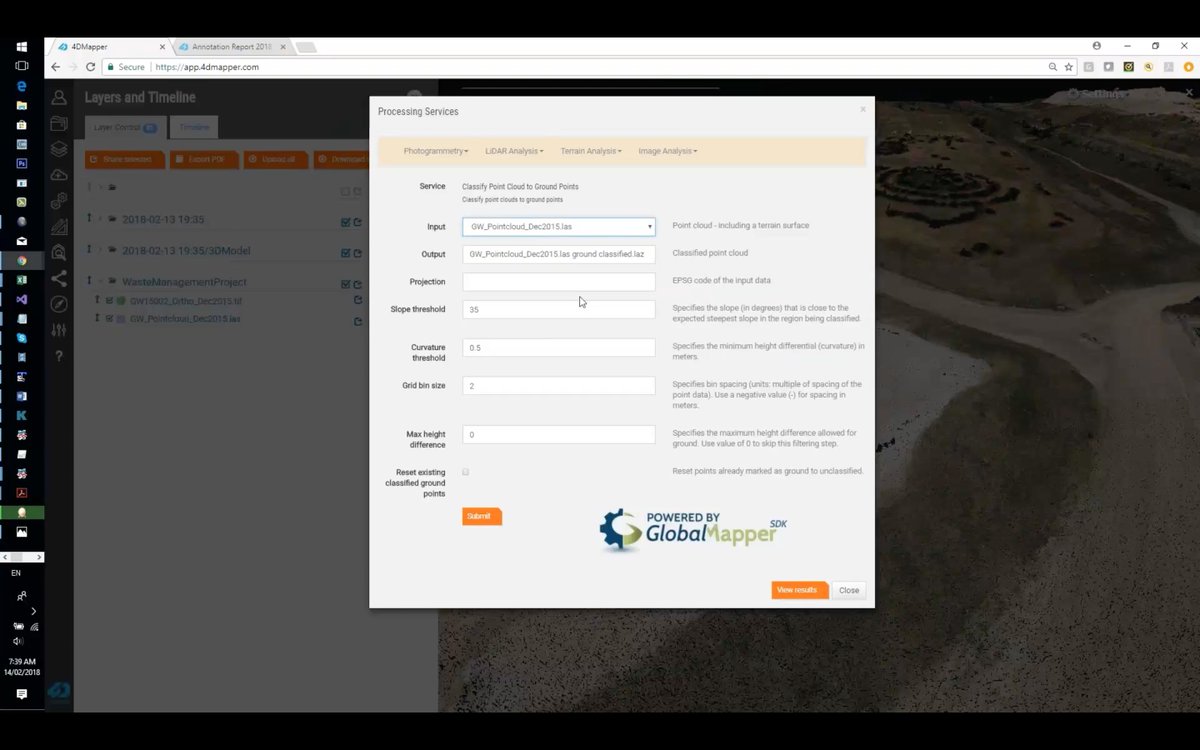1200x750 pixels.
Task: Switch to the 4DMapper browser tab
Action: coord(110,46)
